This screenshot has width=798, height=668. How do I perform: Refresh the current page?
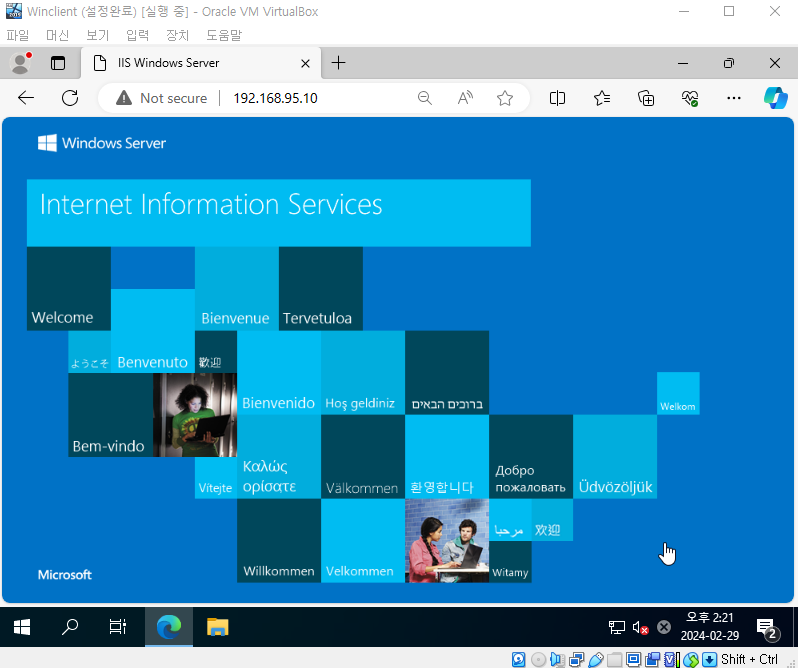(x=70, y=98)
